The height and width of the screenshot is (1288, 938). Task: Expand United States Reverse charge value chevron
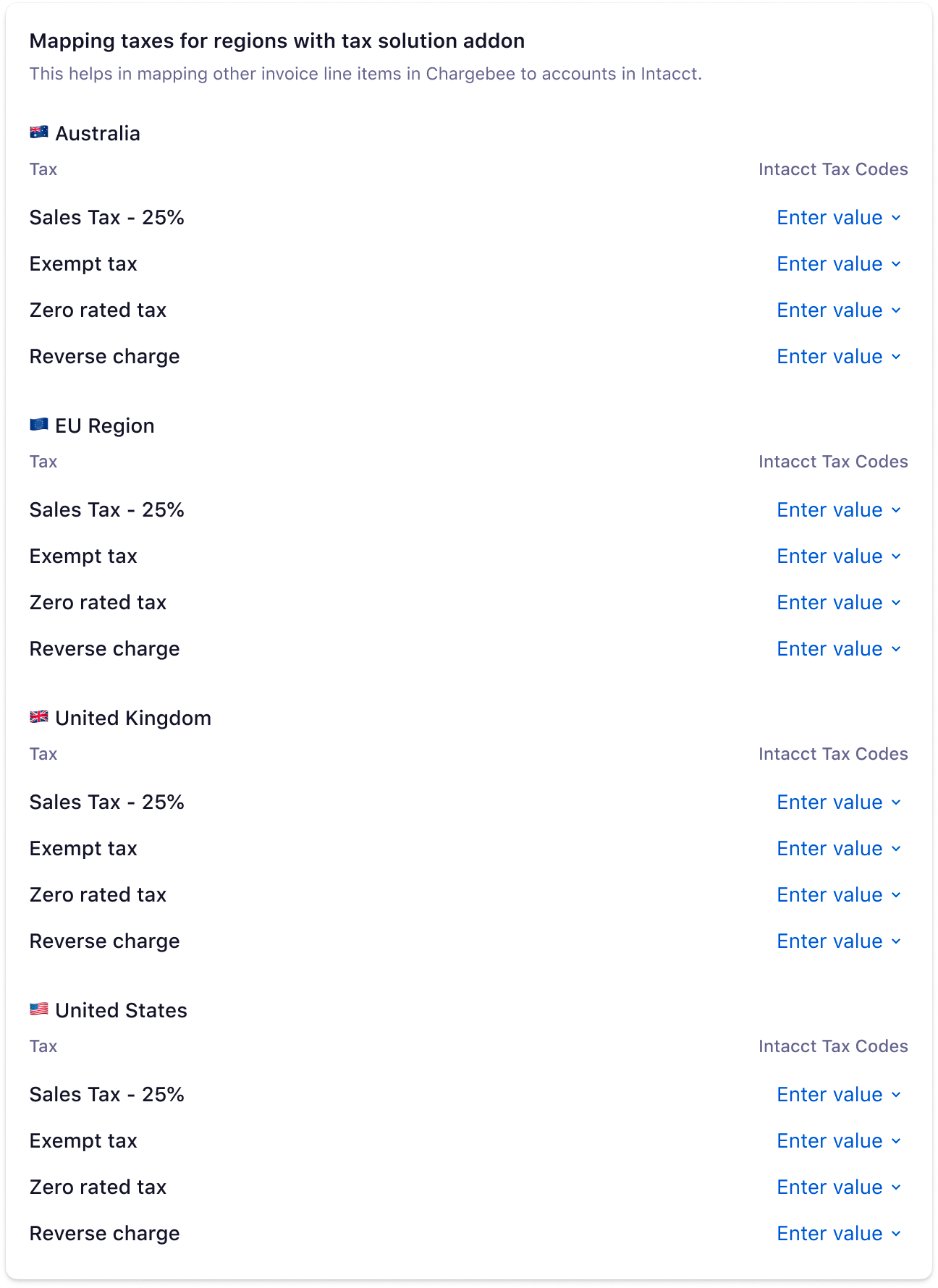tap(896, 1234)
